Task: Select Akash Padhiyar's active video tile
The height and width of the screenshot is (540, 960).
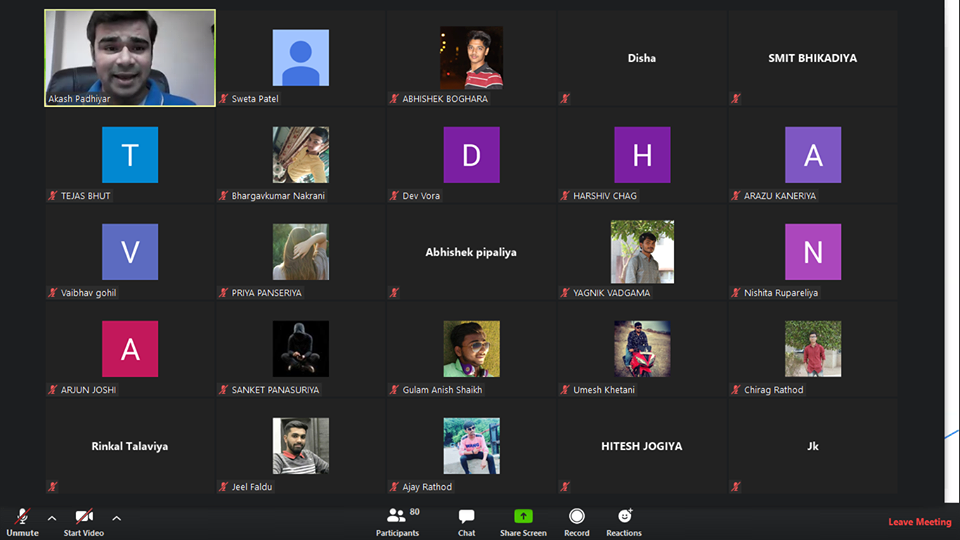Action: (x=130, y=58)
